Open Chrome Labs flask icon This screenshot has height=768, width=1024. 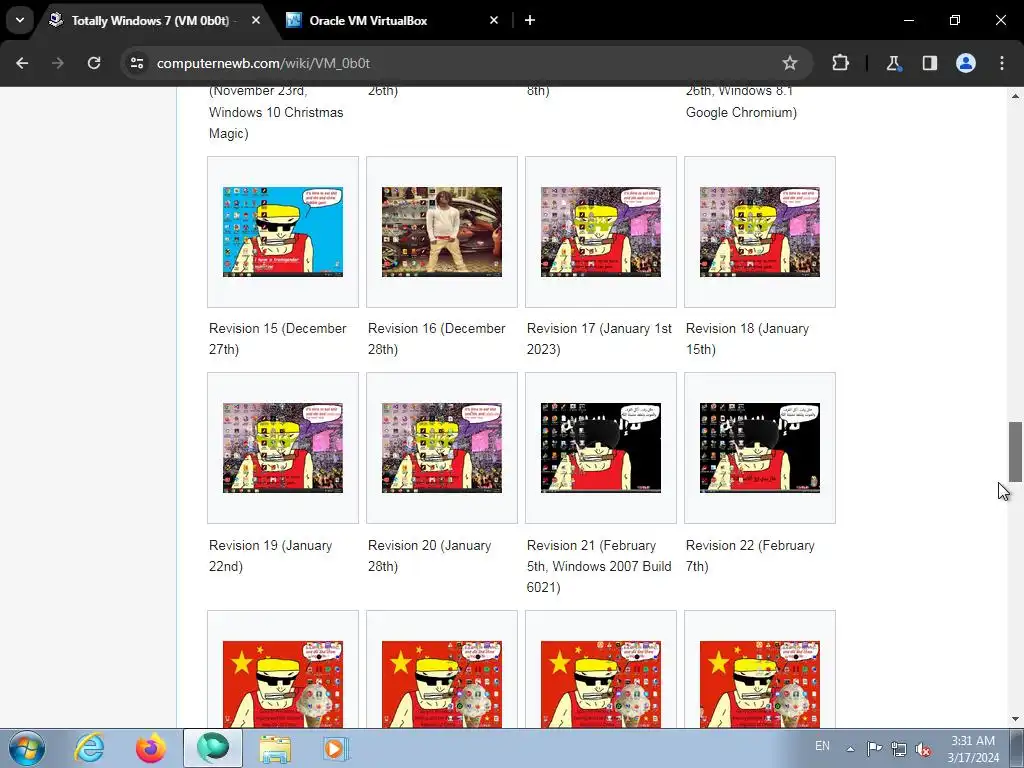pyautogui.click(x=893, y=63)
